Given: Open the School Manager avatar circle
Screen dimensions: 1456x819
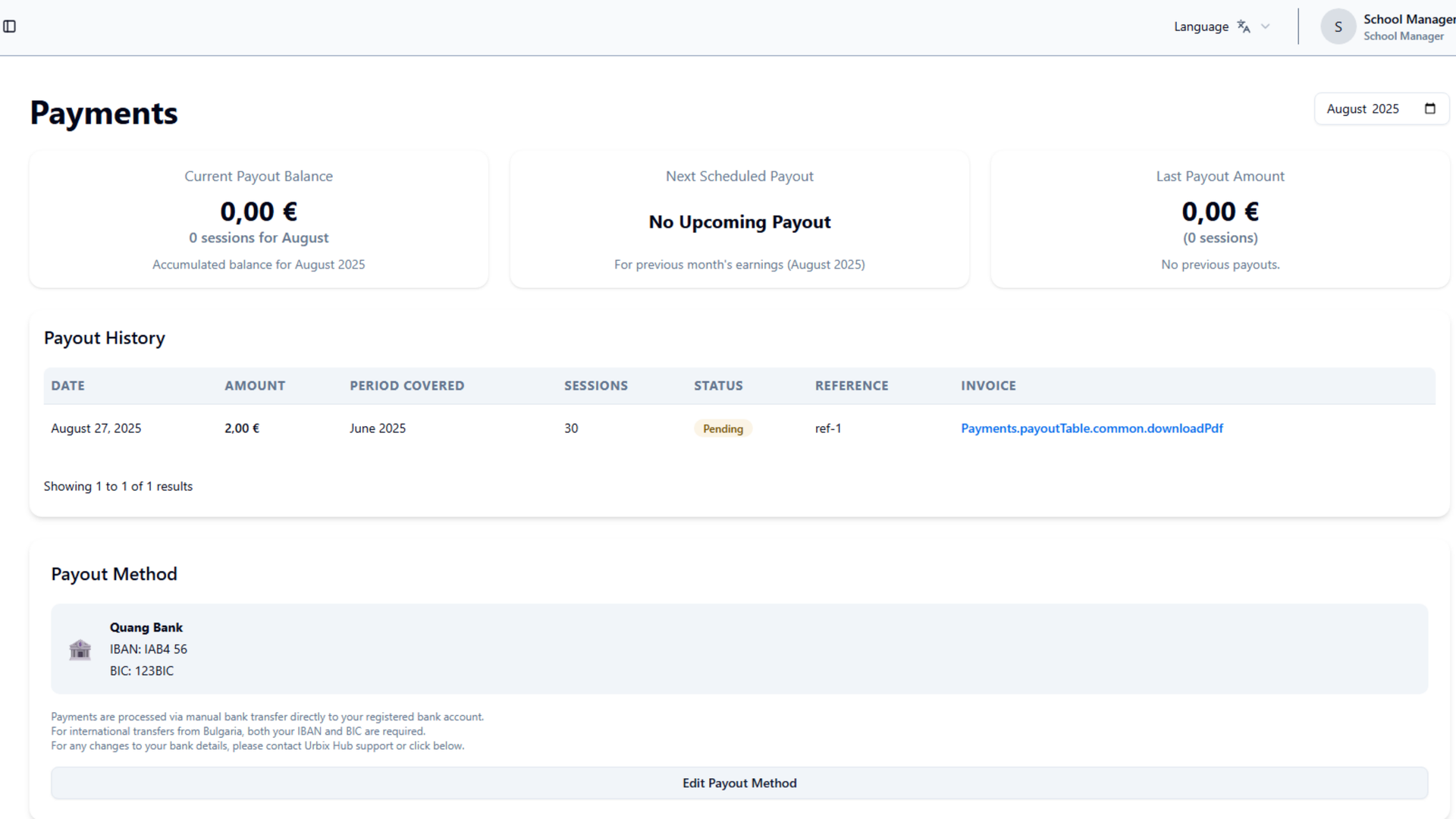Looking at the screenshot, I should pos(1338,27).
